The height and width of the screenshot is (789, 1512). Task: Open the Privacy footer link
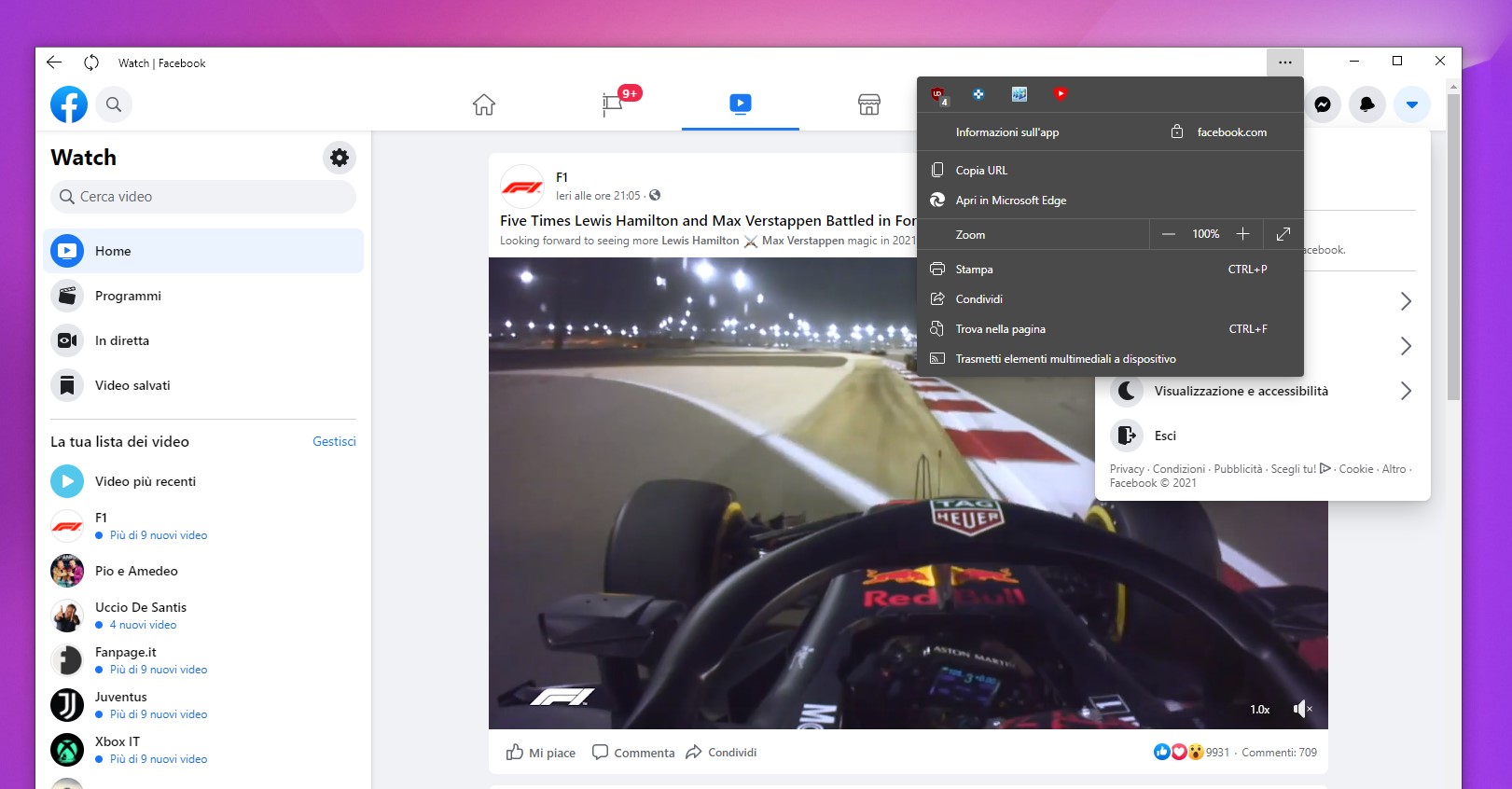[x=1127, y=469]
